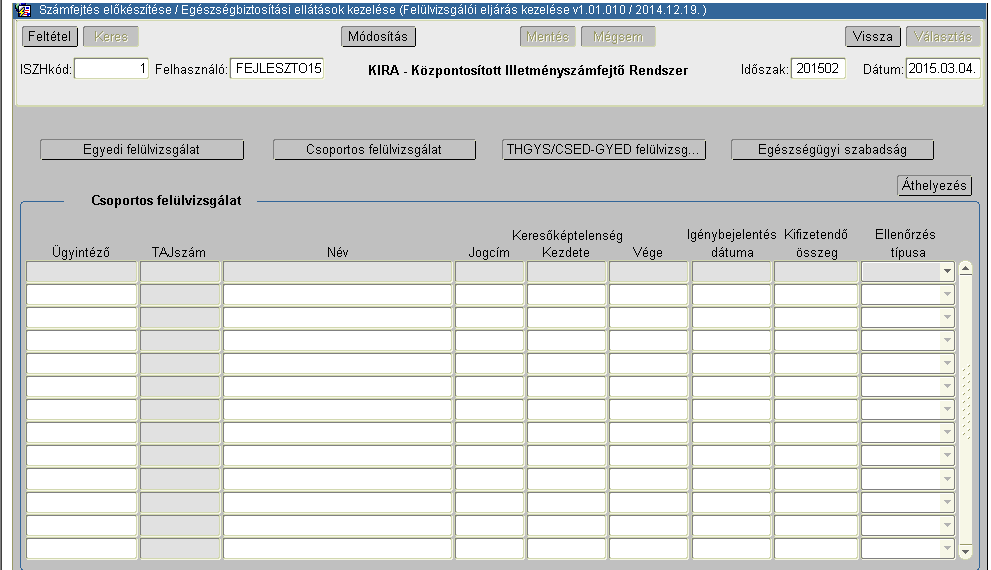Select the Dátum field
The height and width of the screenshot is (570, 991).
[x=942, y=68]
